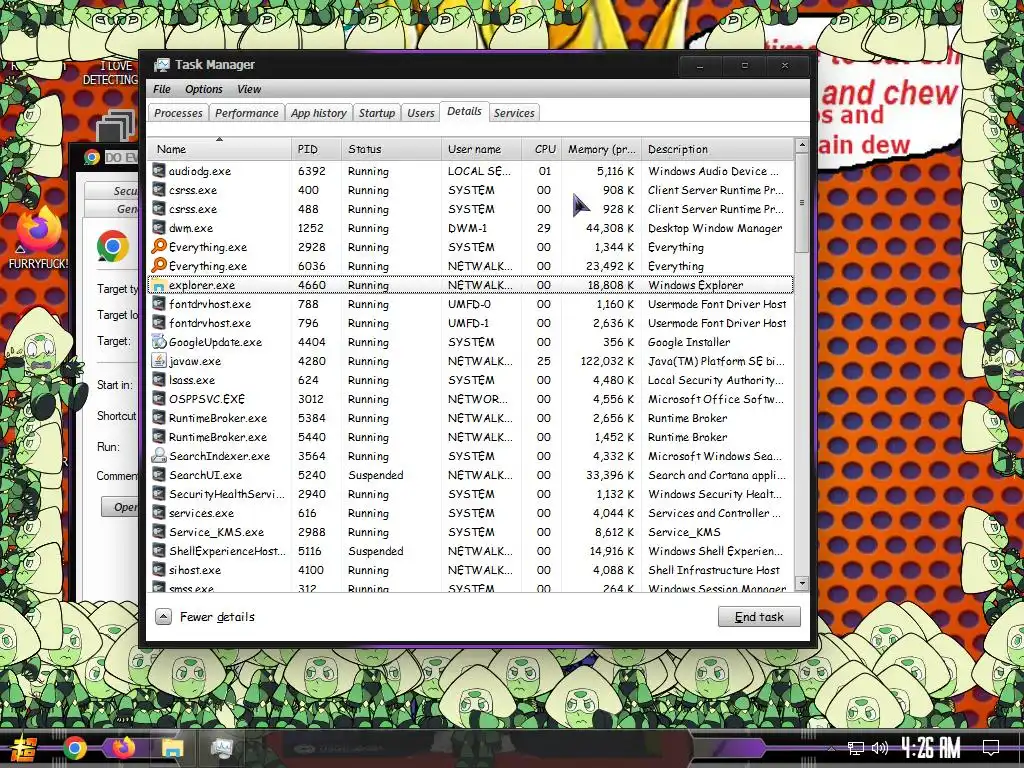Viewport: 1024px width, 768px height.
Task: Open the File menu
Action: 161,89
